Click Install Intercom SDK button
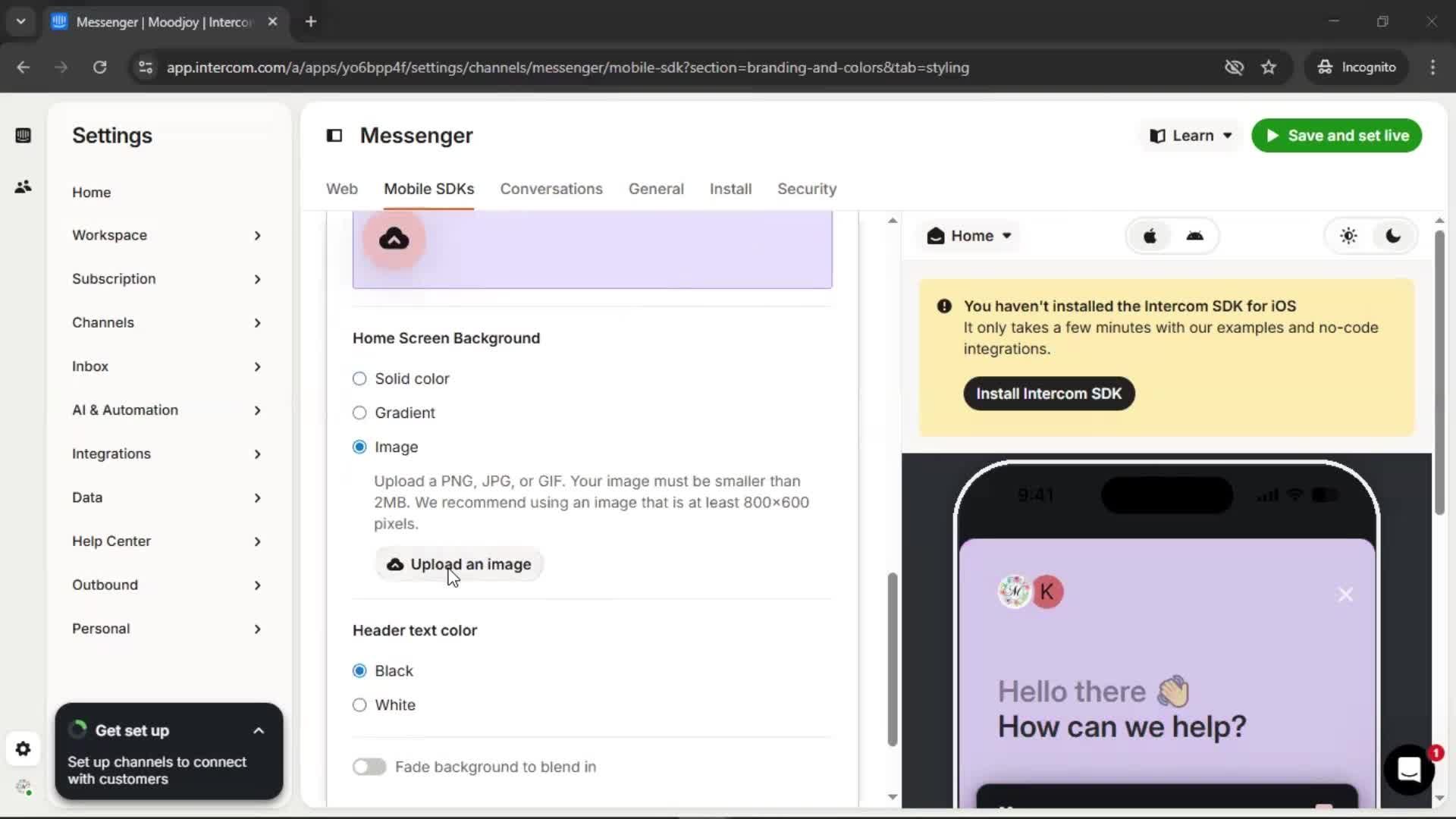Screen dimensions: 1456x819 coord(1049,394)
